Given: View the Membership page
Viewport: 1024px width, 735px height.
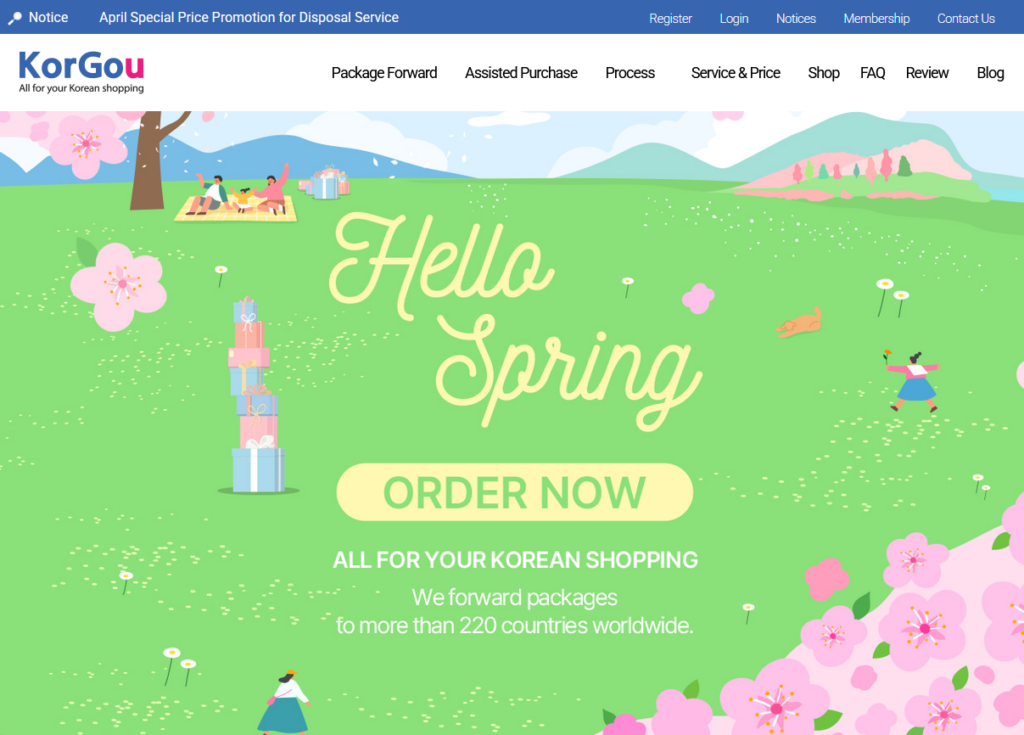Looking at the screenshot, I should click(876, 18).
